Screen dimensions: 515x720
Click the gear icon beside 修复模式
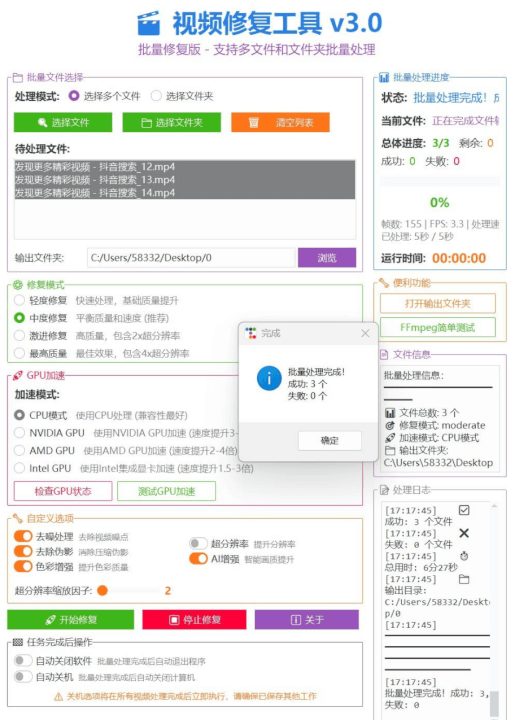point(18,285)
